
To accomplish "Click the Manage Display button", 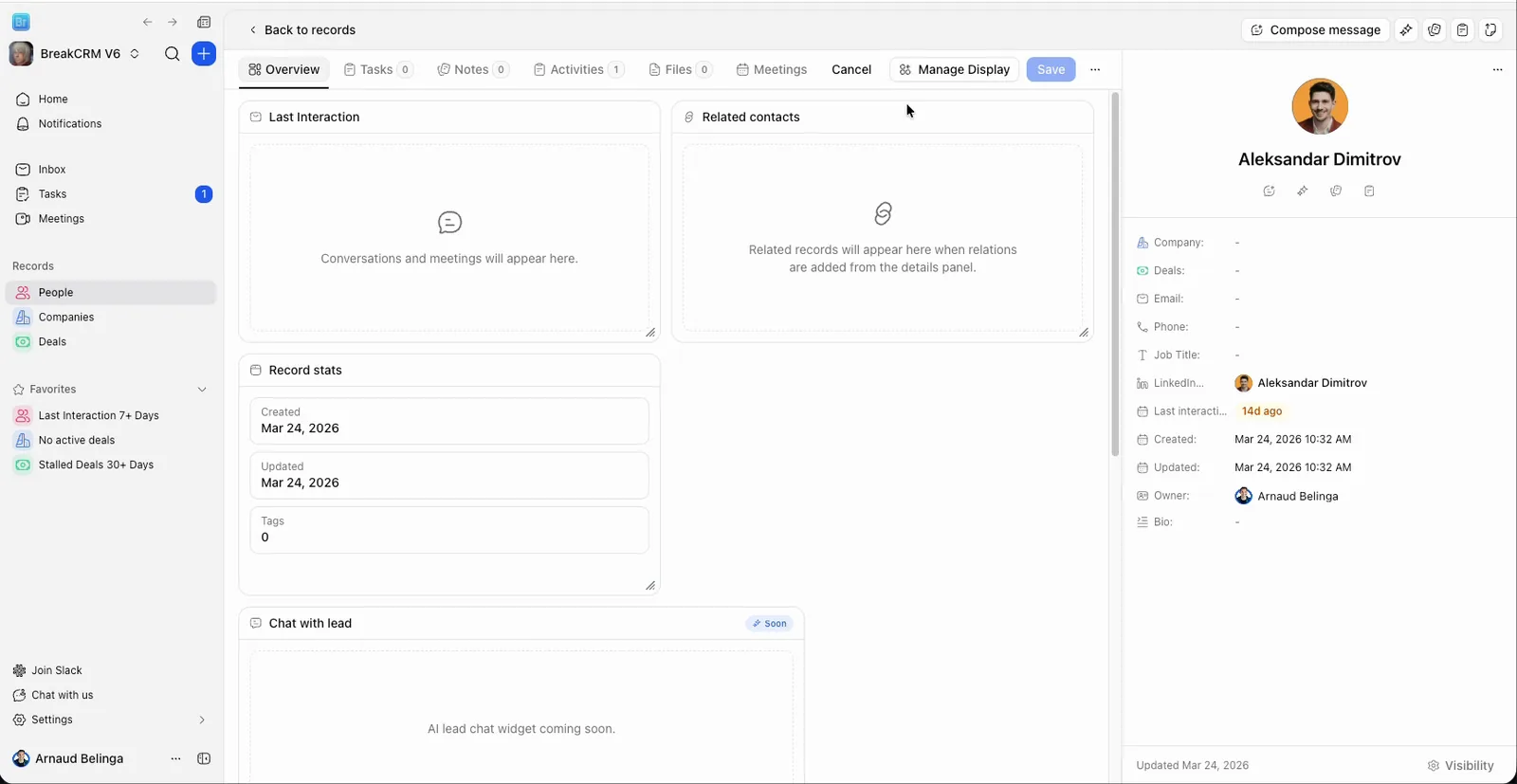I will [x=955, y=69].
